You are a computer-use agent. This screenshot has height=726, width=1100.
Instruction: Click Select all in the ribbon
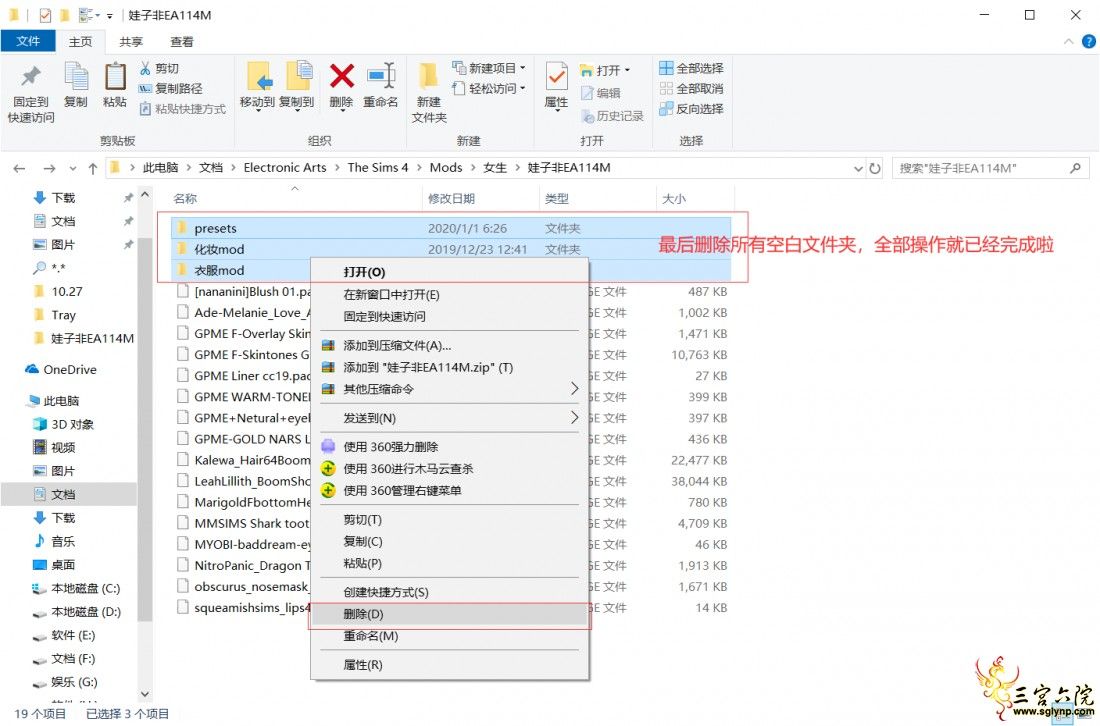pyautogui.click(x=691, y=68)
